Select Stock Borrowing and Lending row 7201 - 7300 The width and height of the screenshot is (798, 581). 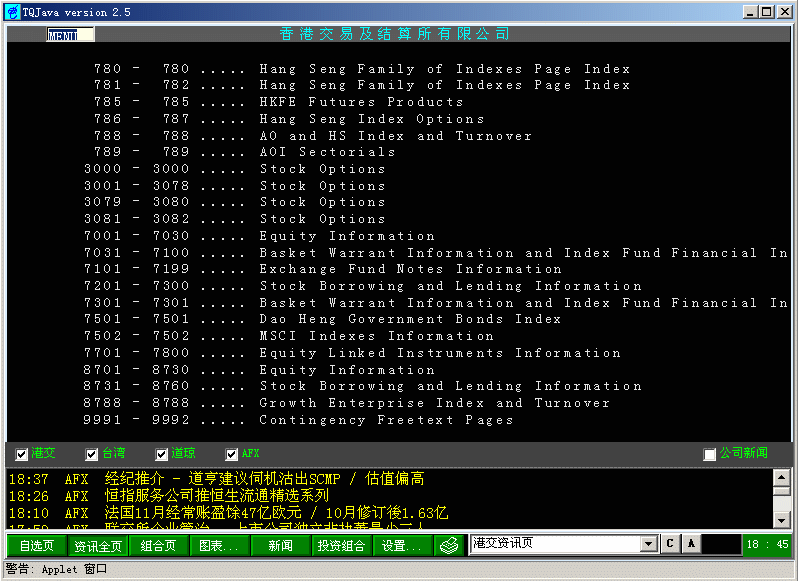[363, 285]
